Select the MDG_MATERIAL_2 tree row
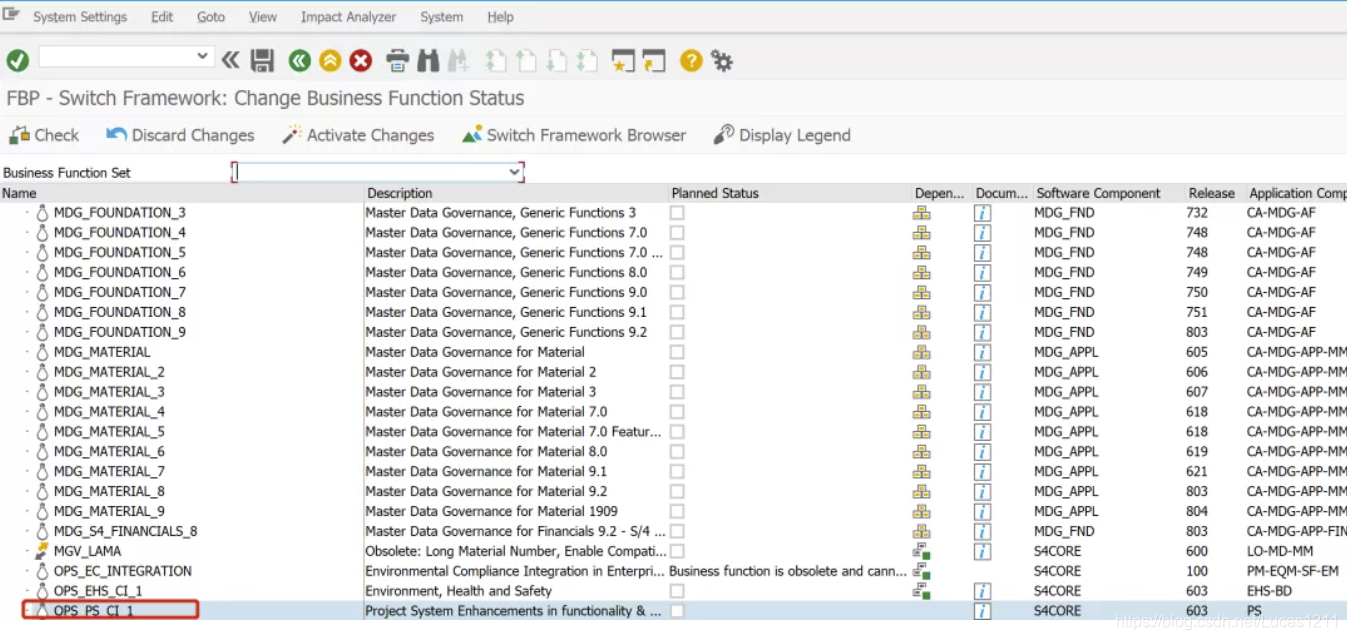The image size is (1347, 640). tap(109, 372)
